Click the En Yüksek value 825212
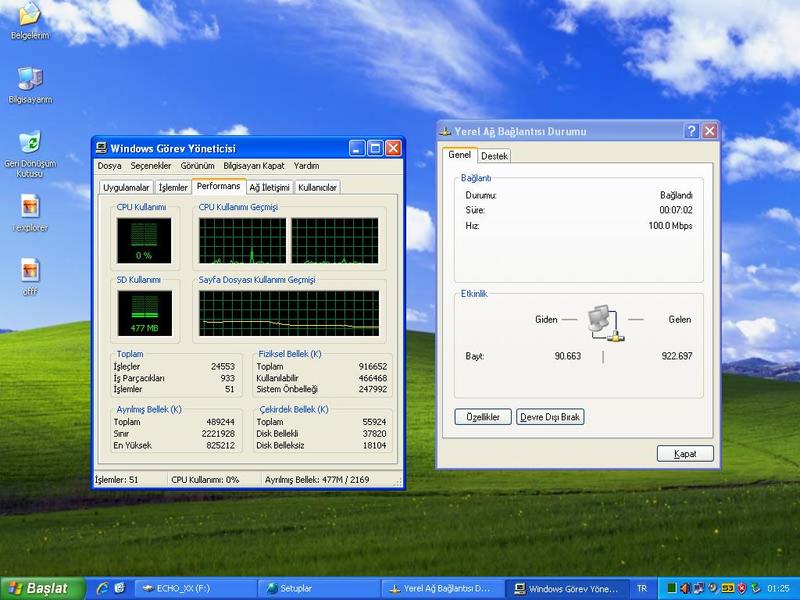This screenshot has width=800, height=600. (x=220, y=445)
